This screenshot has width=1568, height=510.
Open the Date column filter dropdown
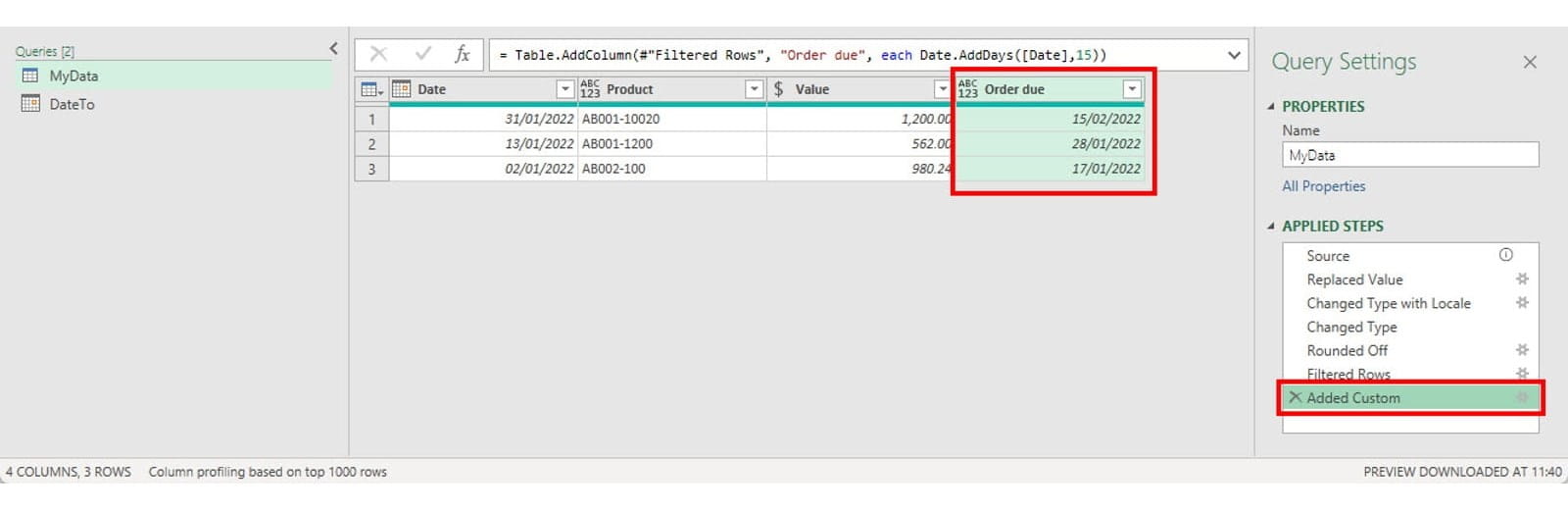[564, 89]
